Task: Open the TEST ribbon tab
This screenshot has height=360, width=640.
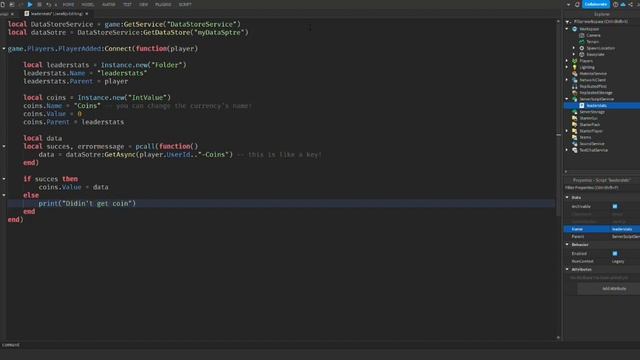Action: click(x=127, y=4)
